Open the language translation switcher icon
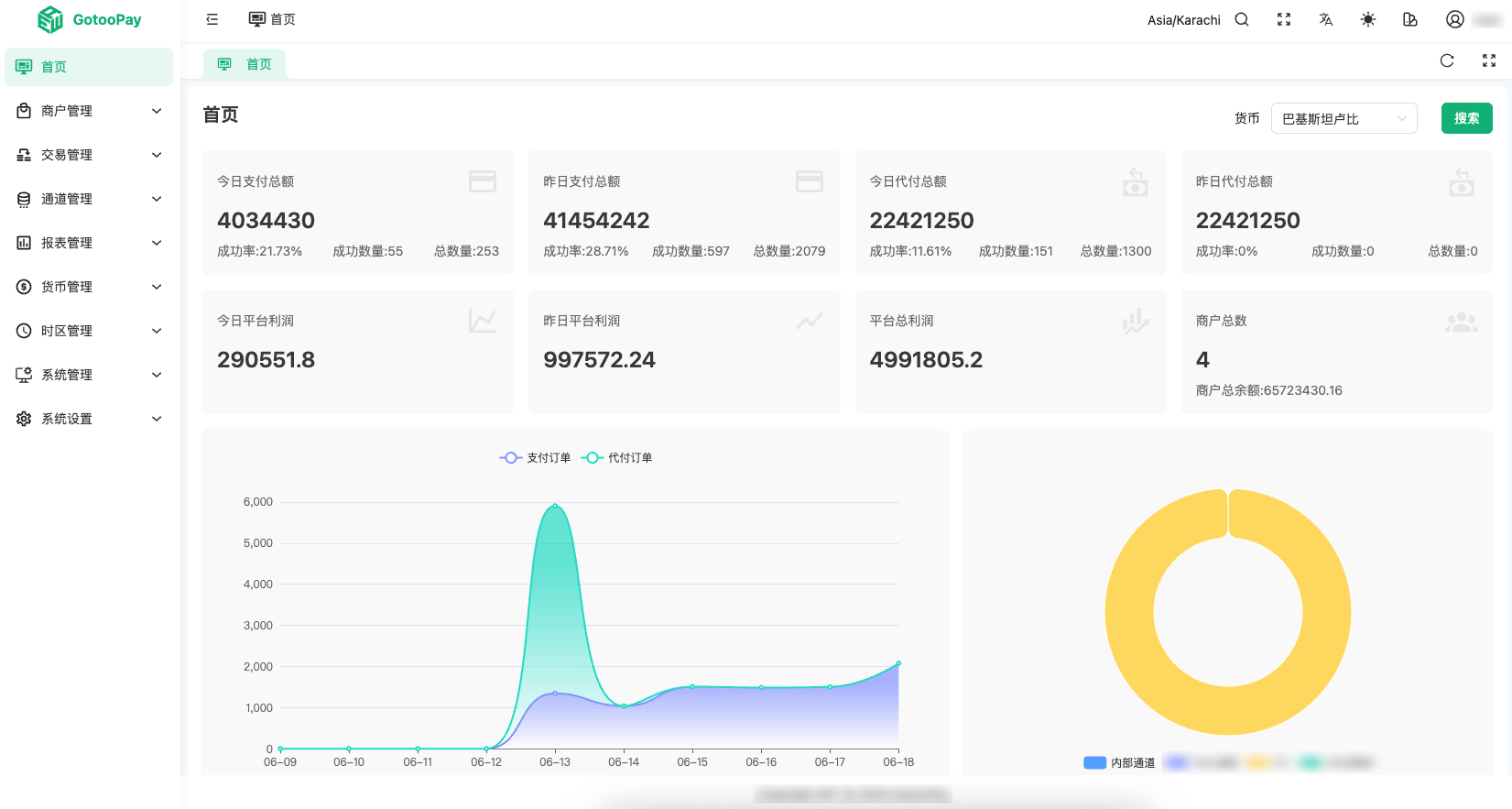 tap(1326, 19)
